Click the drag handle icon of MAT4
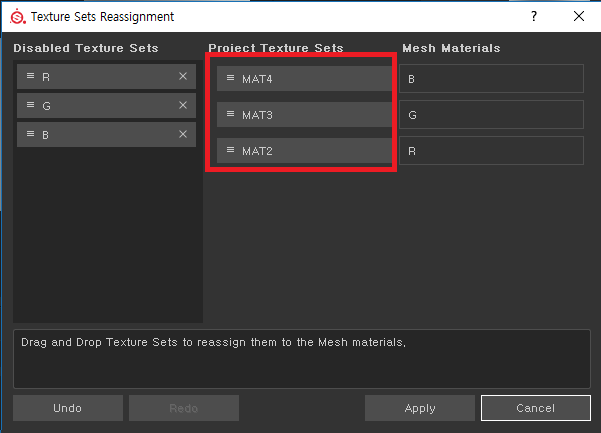 click(230, 78)
